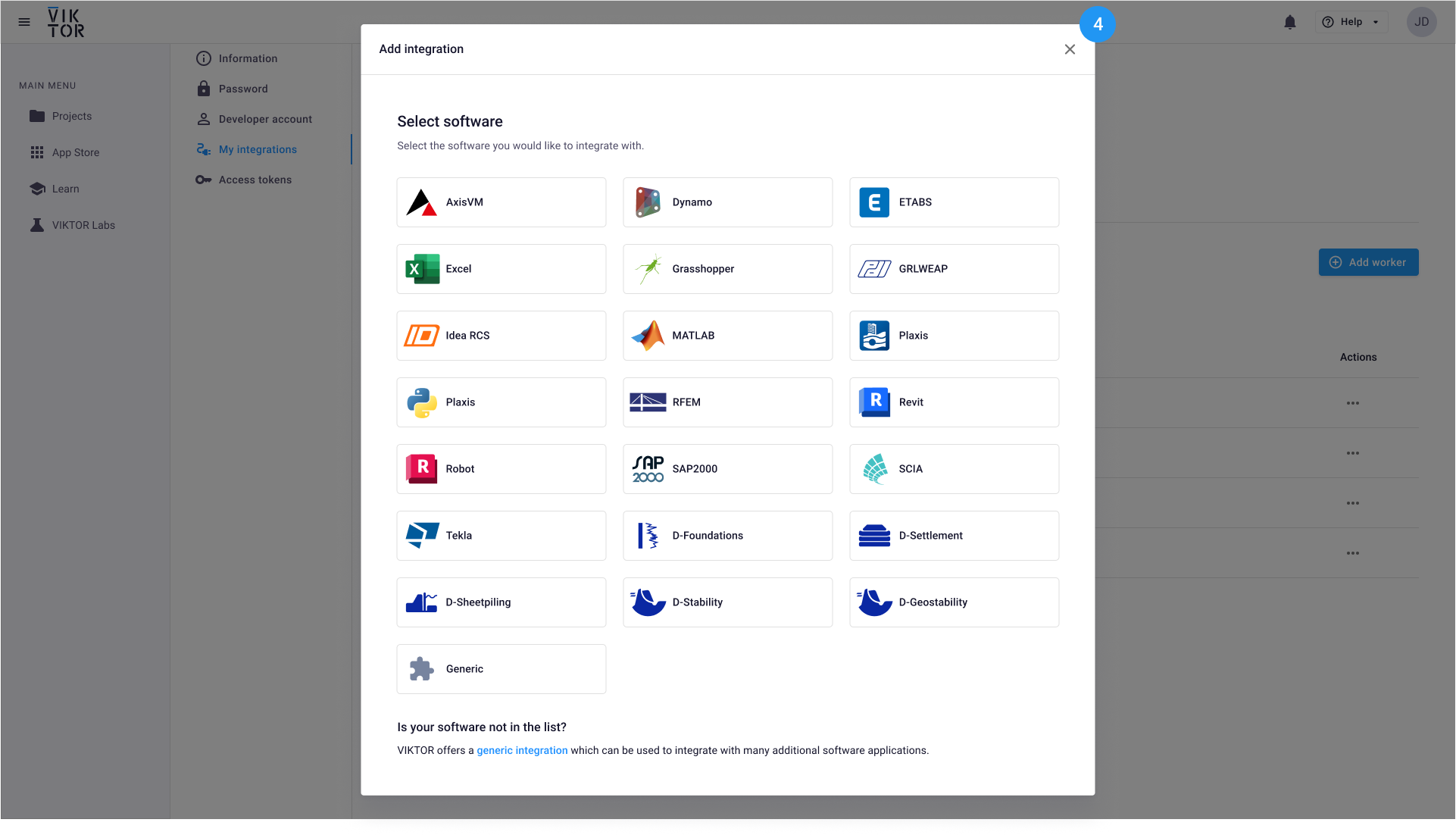Open the first row actions ellipsis
This screenshot has width=1456, height=835.
[1352, 403]
